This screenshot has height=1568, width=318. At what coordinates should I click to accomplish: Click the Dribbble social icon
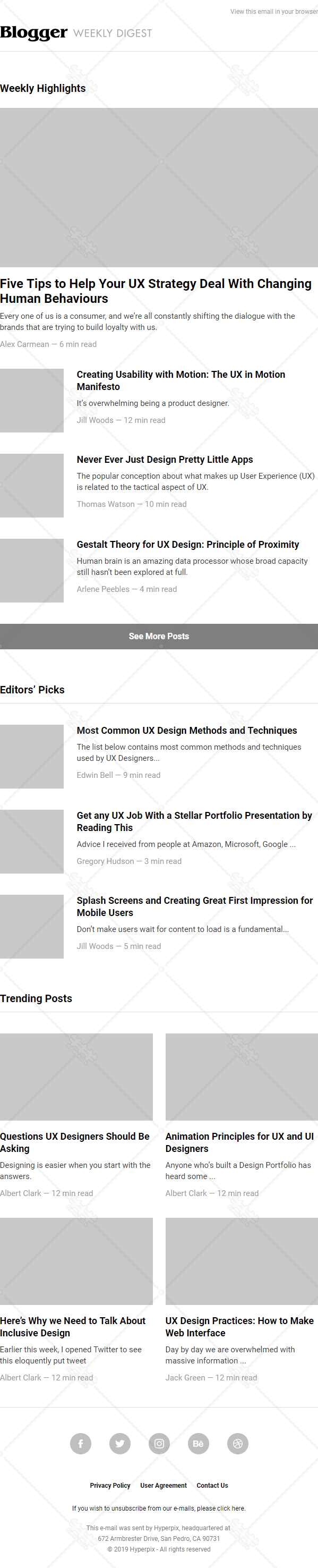tap(238, 1443)
